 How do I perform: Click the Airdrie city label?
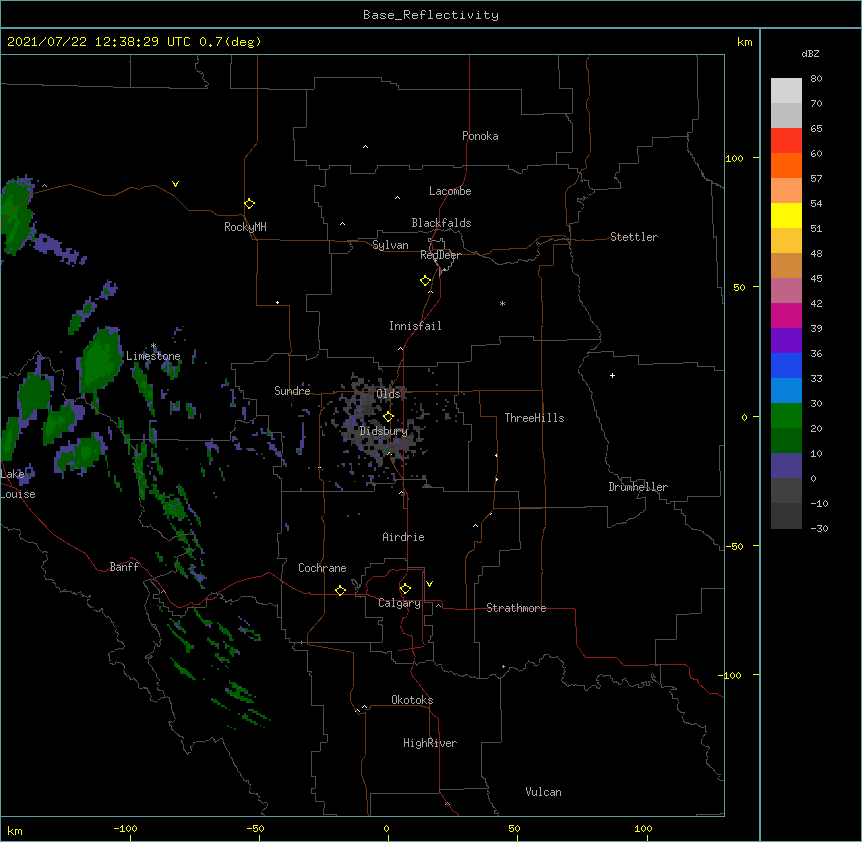(404, 537)
